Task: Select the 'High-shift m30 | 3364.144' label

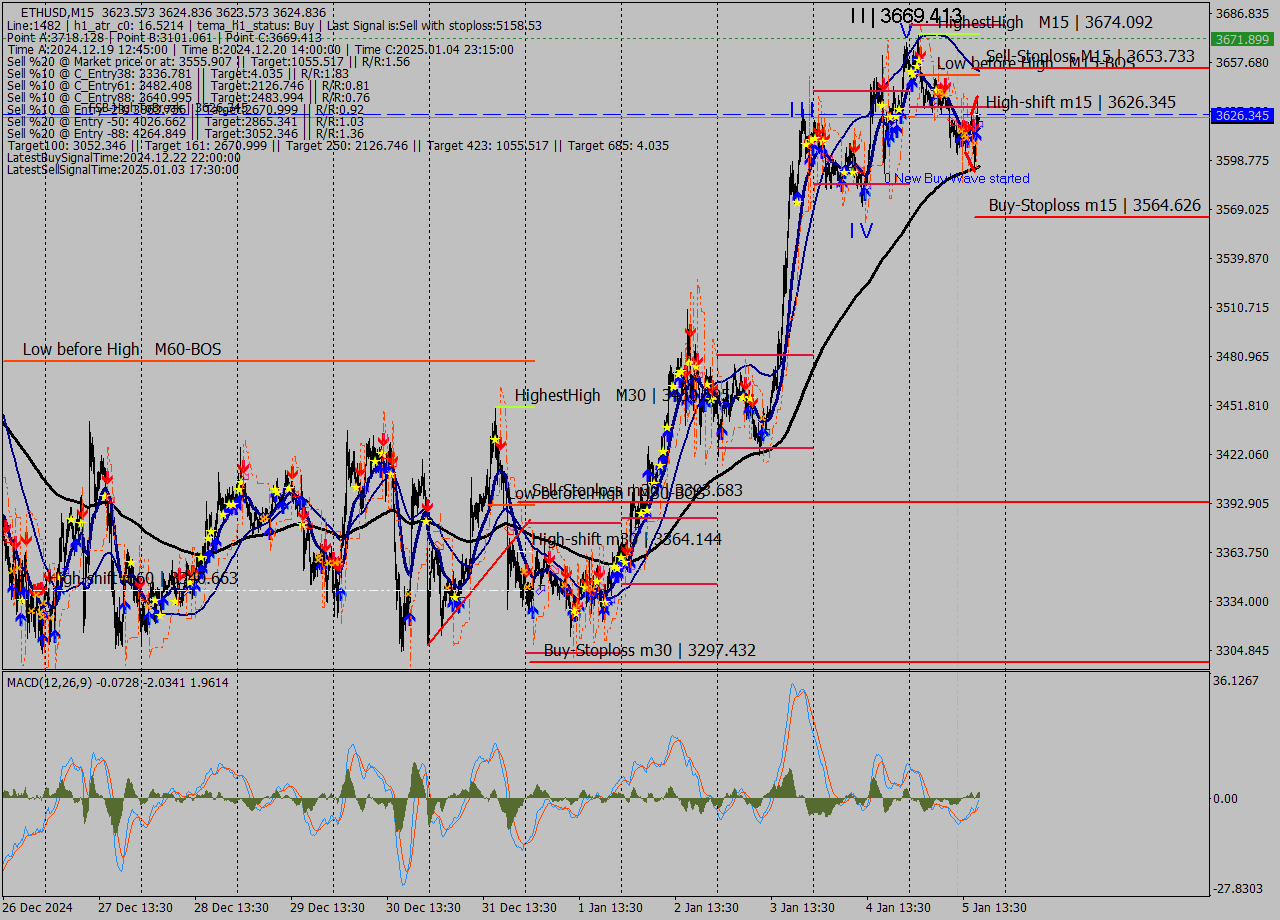Action: click(625, 539)
